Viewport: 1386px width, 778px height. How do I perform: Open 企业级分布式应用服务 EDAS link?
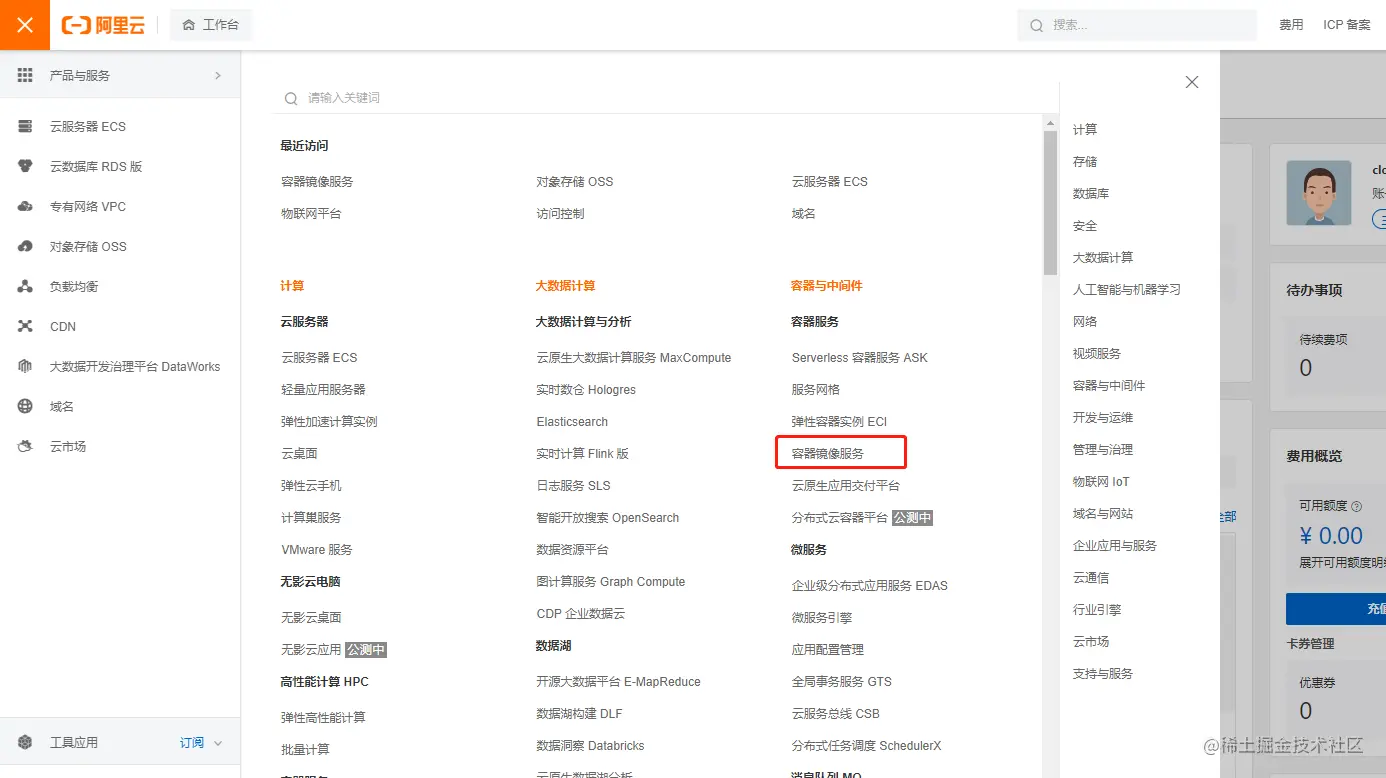coord(870,586)
